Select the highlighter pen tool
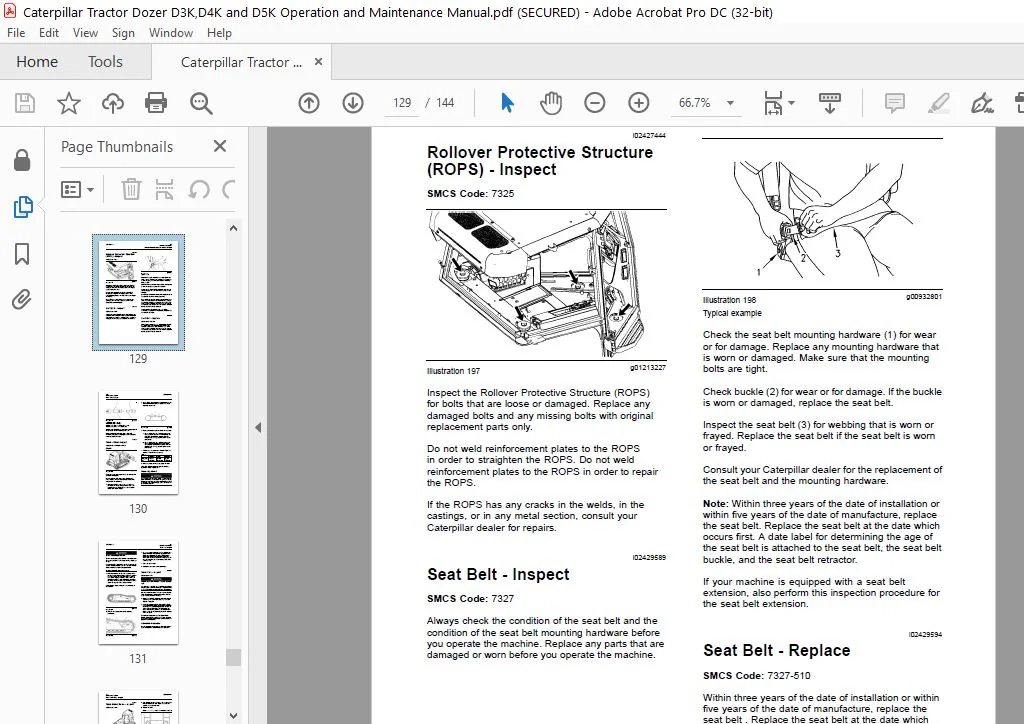The height and width of the screenshot is (724, 1024). 938,103
